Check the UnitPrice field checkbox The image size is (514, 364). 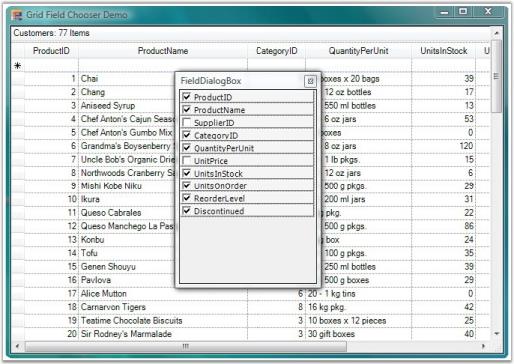(187, 160)
